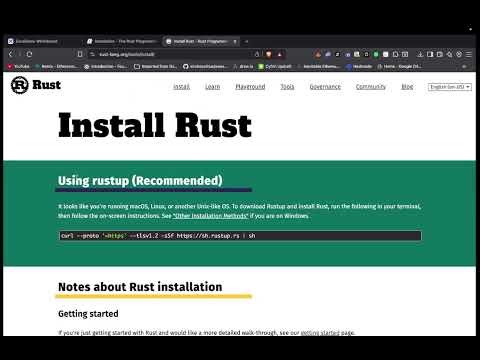Click the 'Install Rust' page heading

click(x=155, y=125)
